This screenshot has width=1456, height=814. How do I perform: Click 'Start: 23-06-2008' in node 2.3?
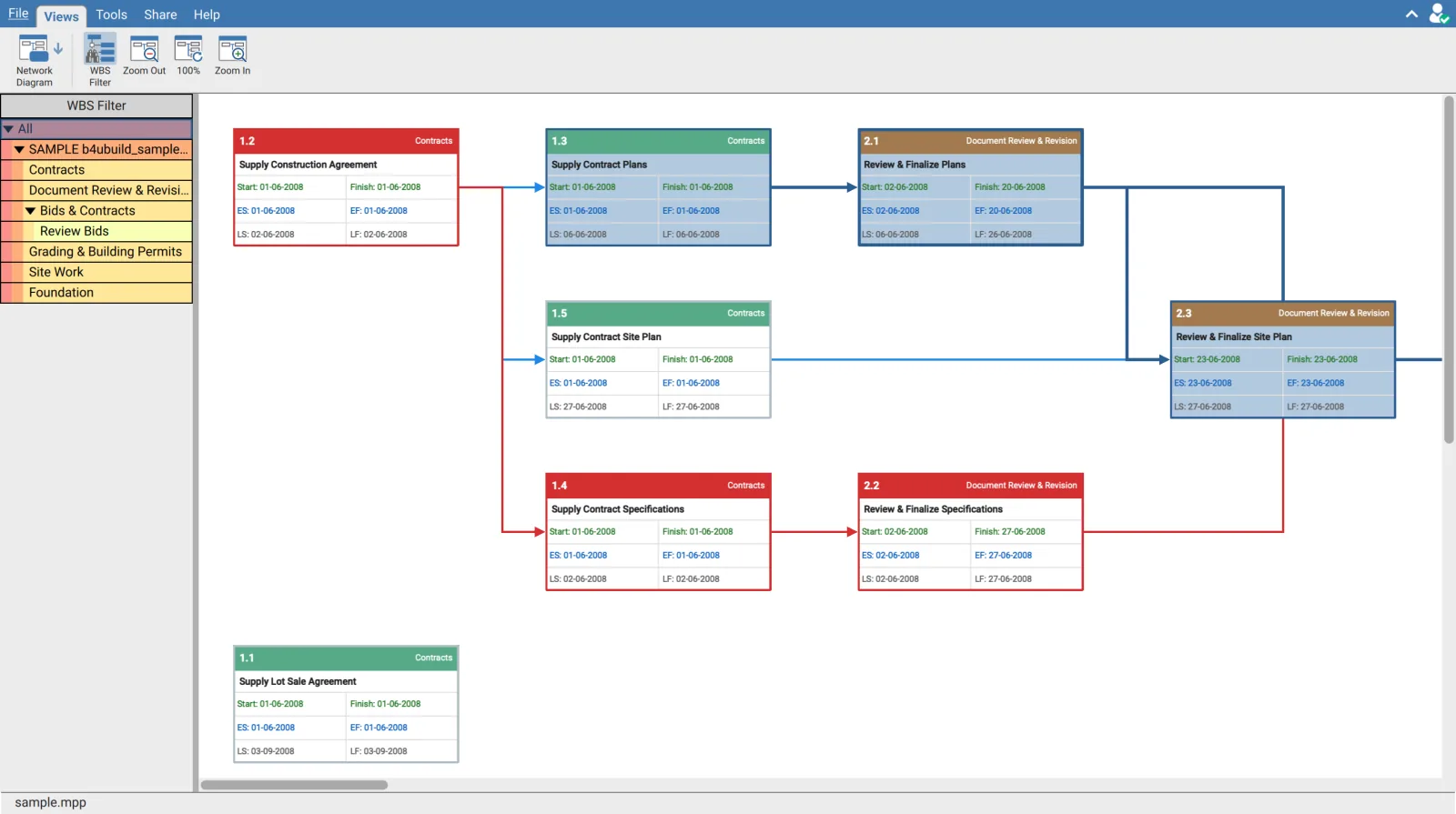click(x=1207, y=359)
